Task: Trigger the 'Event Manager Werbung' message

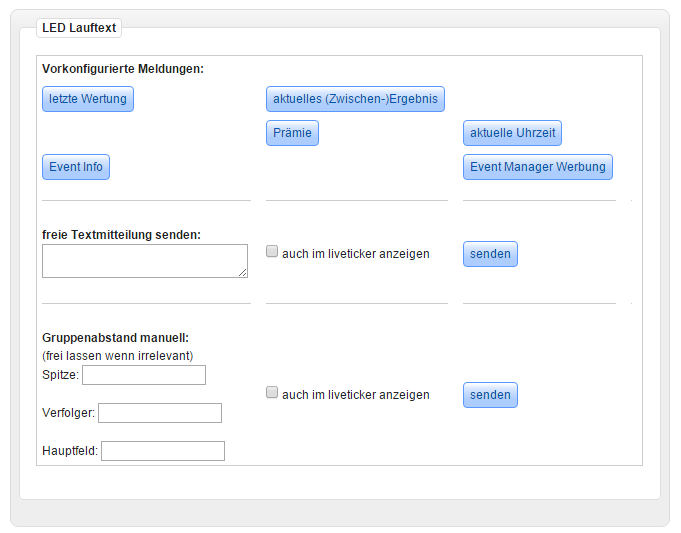Action: coord(537,167)
